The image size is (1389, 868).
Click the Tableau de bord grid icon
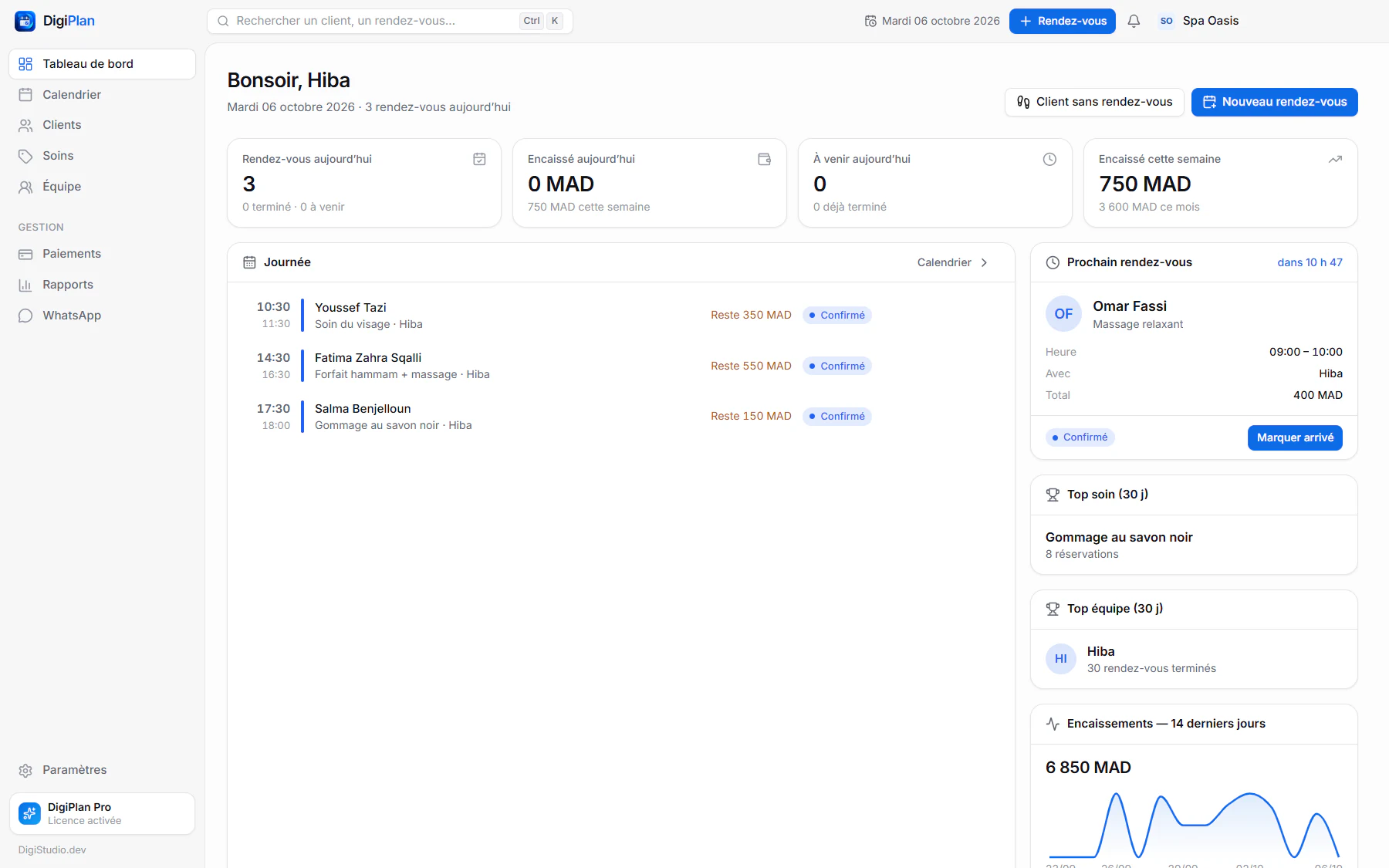click(25, 64)
